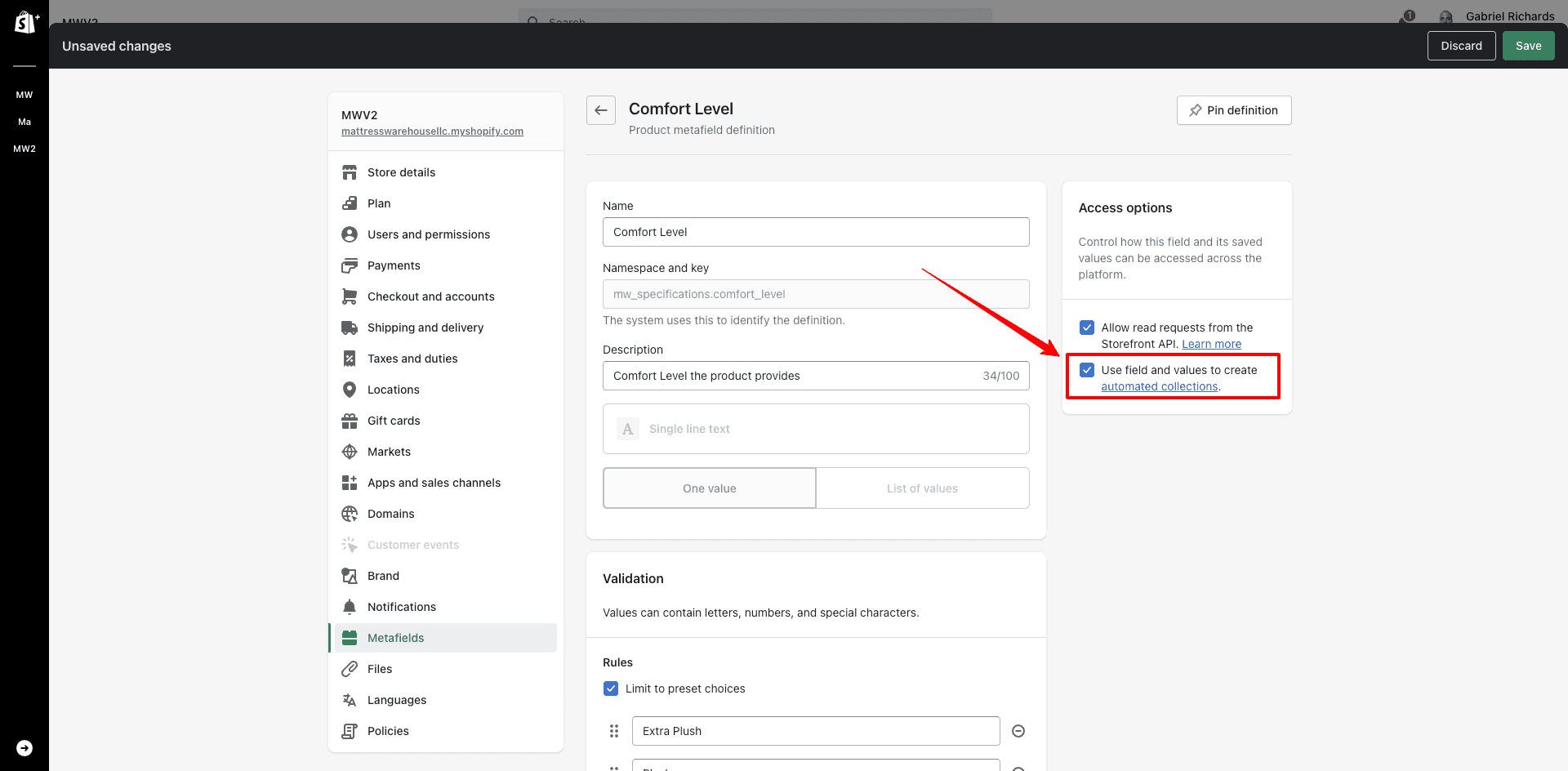Remove the 'Extra Plush' choice with minus button
This screenshot has width=1568, height=771.
pos(1018,731)
